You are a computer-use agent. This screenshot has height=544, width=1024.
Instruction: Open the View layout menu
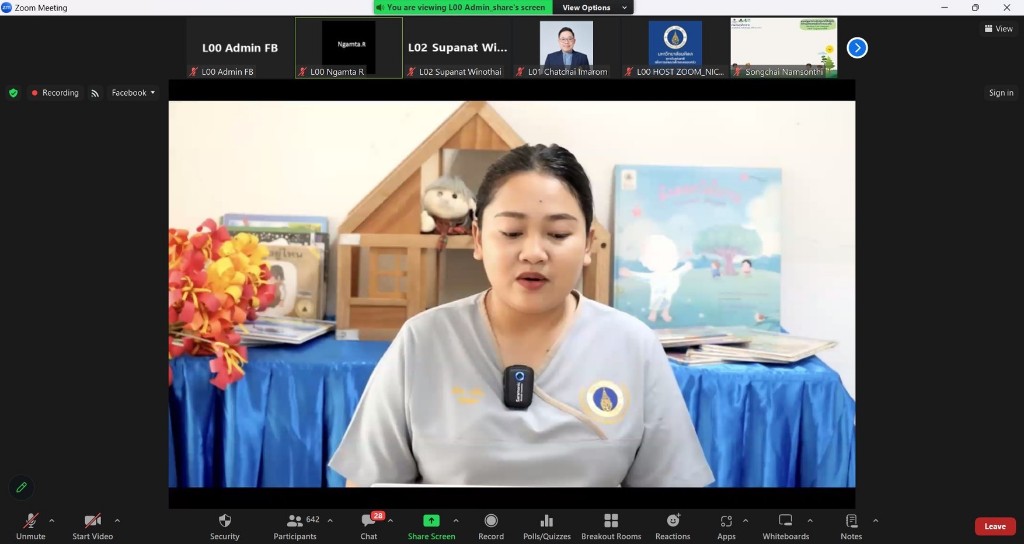(999, 29)
